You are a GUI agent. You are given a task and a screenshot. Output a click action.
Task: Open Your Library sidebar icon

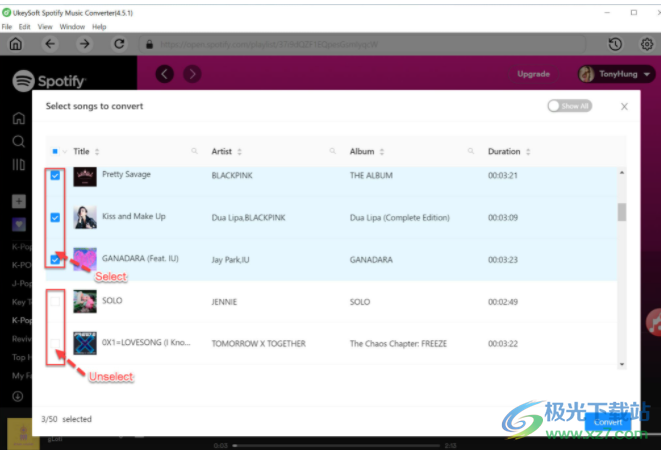tap(19, 164)
